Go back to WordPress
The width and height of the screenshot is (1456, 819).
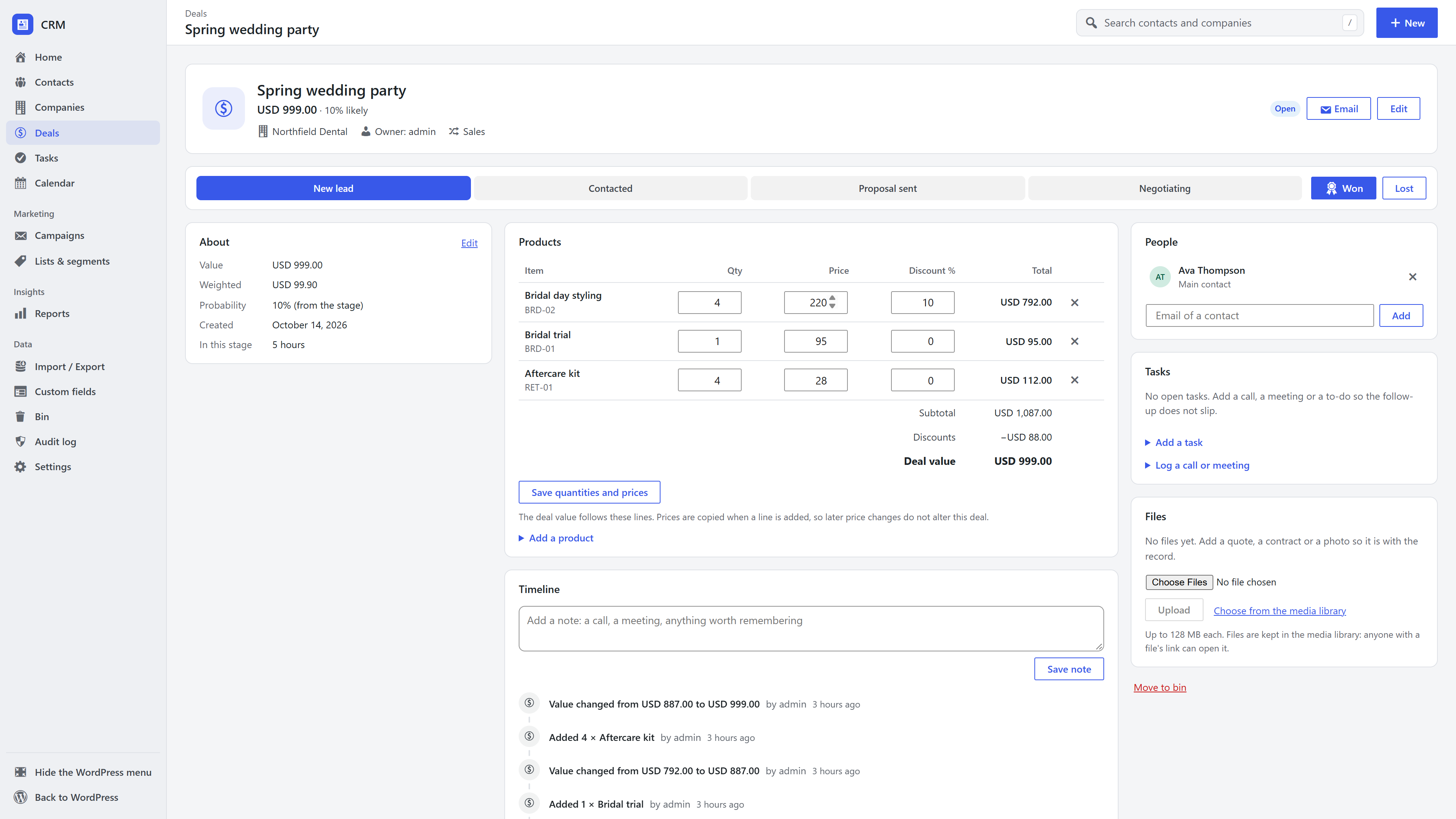click(x=83, y=797)
